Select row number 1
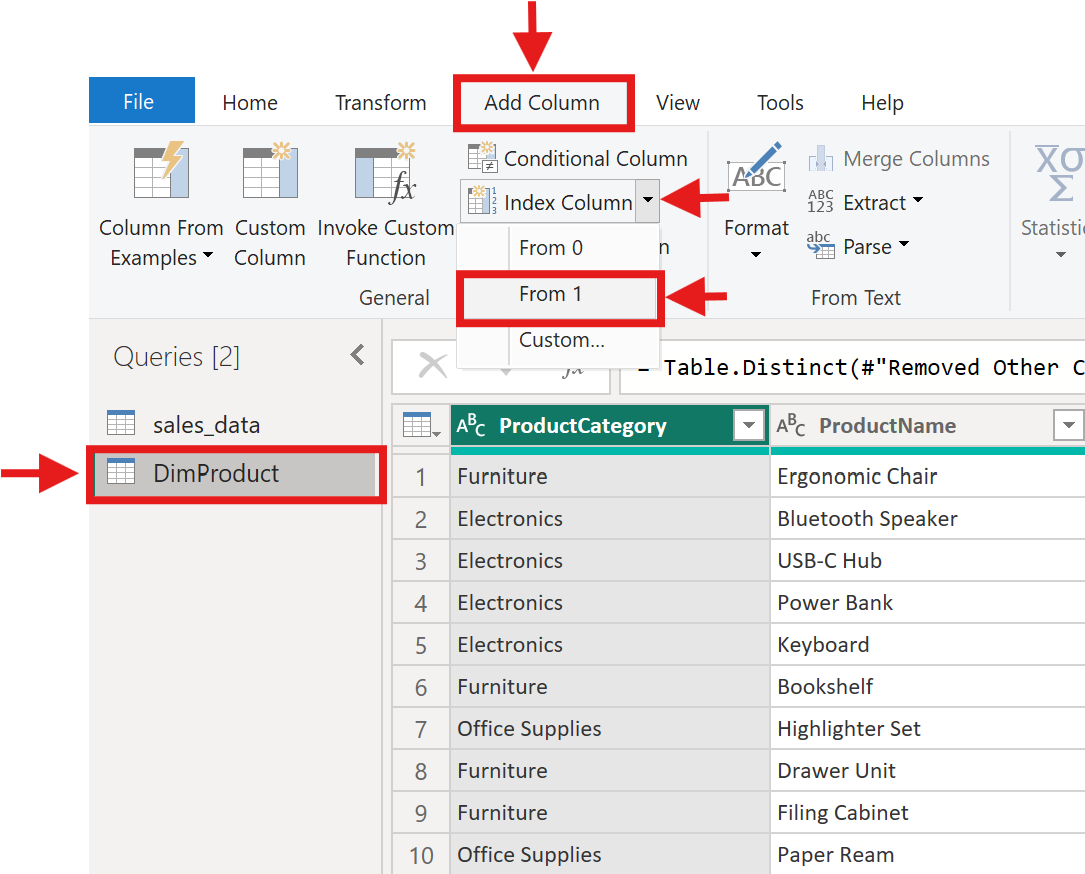The image size is (1085, 874). coord(421,477)
